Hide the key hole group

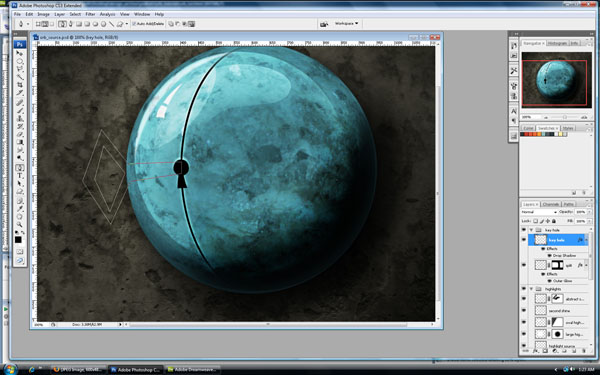click(524, 230)
